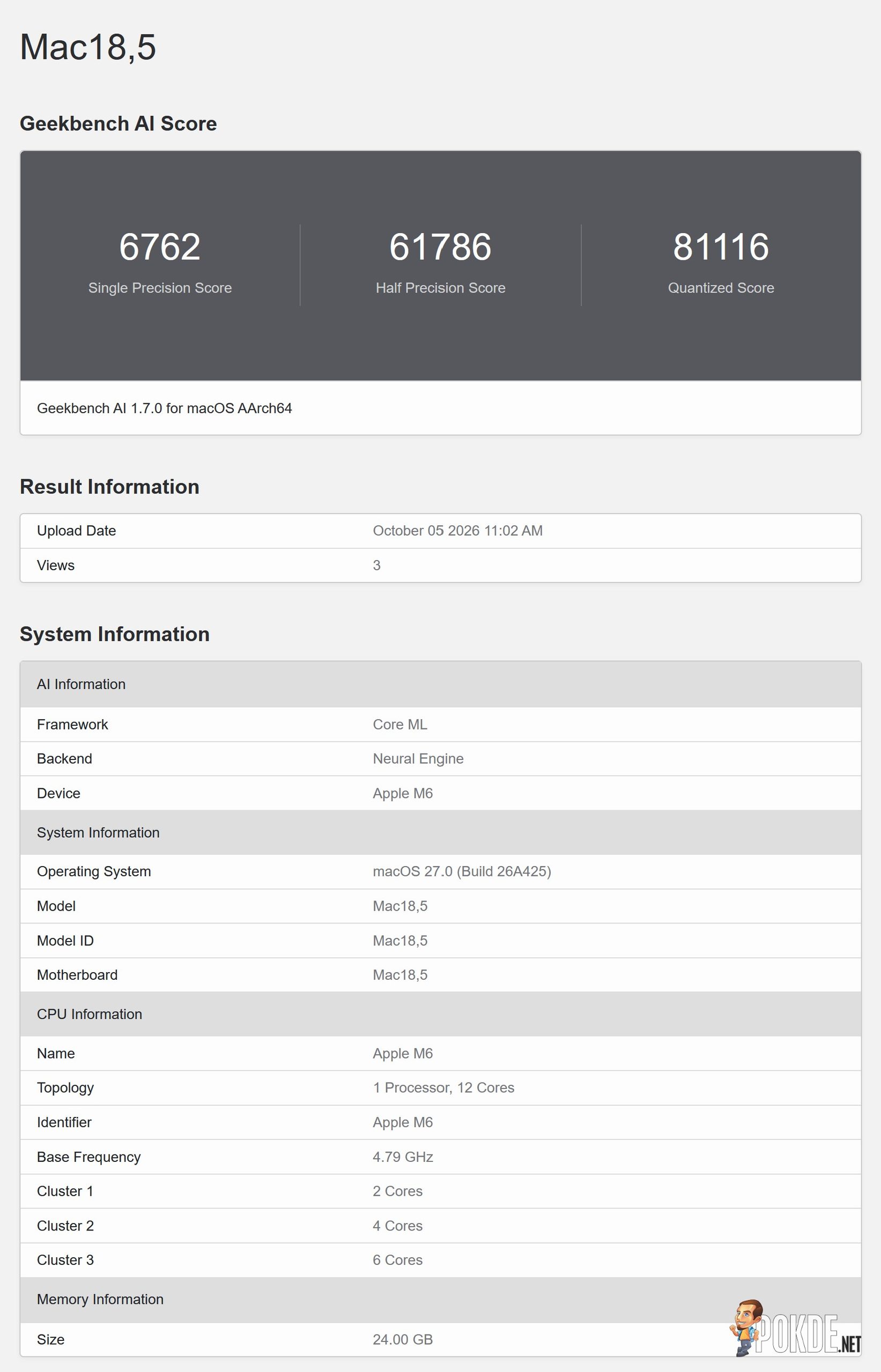Click the CPU Name value Apple M6
This screenshot has height=1372, width=881.
(x=403, y=1053)
